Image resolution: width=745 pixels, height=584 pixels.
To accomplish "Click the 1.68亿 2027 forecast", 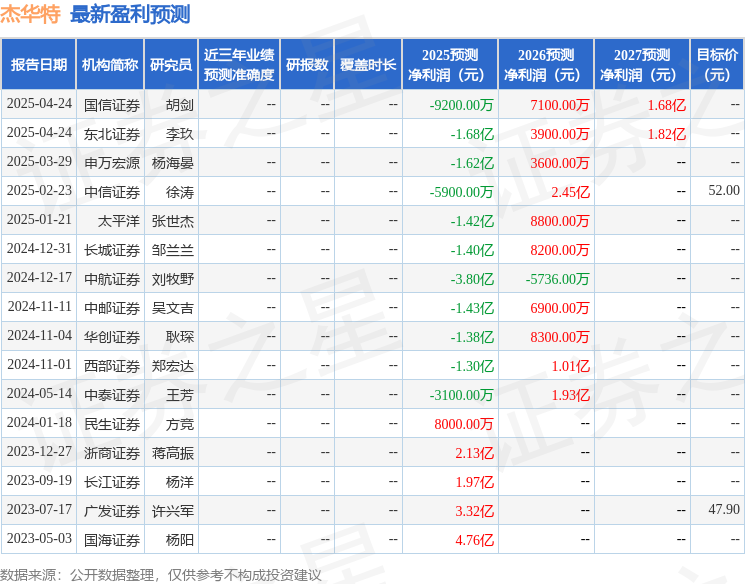I will [x=667, y=105].
